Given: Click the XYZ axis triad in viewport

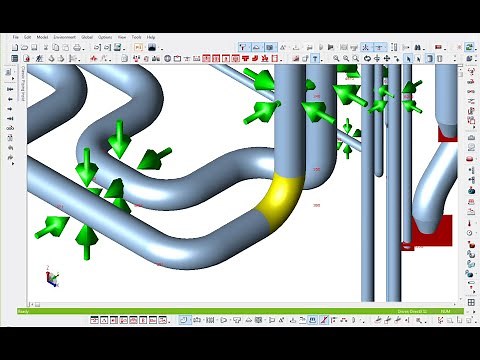Looking at the screenshot, I should pos(52,276).
